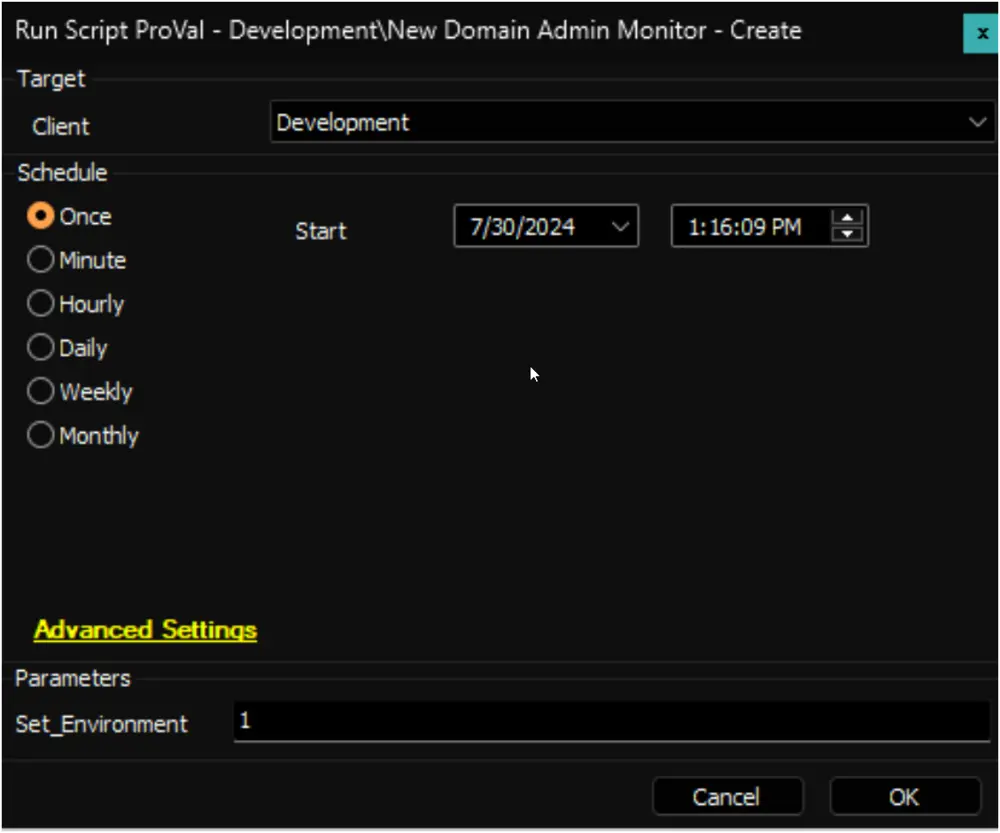Open the start date picker 7/30/2024
Image resolution: width=1000 pixels, height=833 pixels.
[x=546, y=226]
